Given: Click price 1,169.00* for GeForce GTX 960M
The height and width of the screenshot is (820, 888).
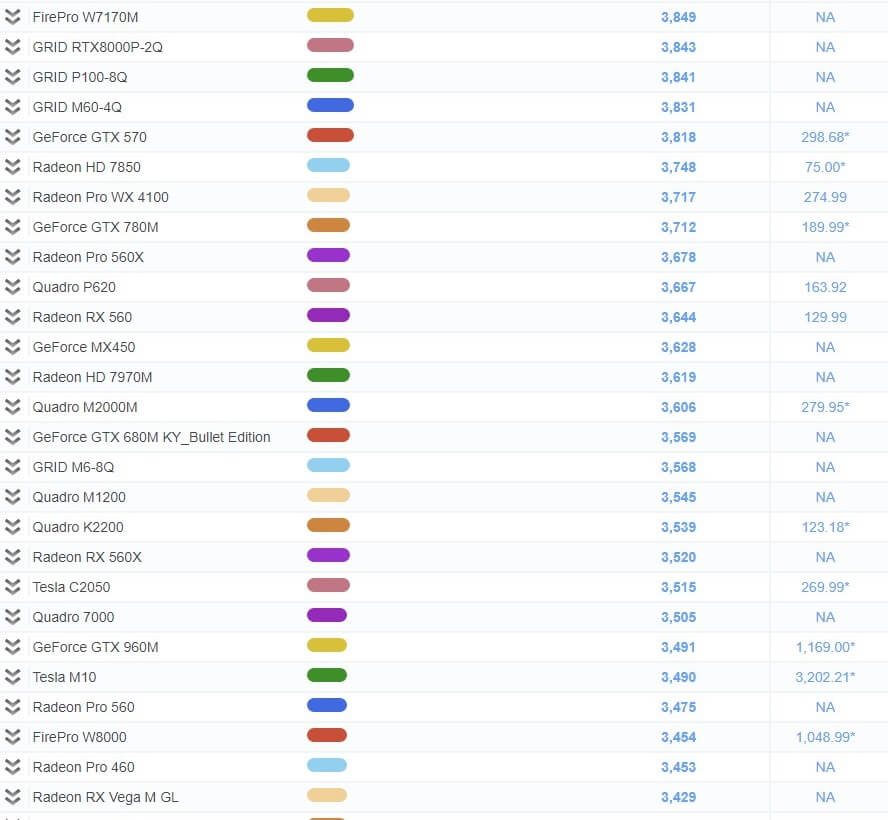Looking at the screenshot, I should pyautogui.click(x=825, y=648).
